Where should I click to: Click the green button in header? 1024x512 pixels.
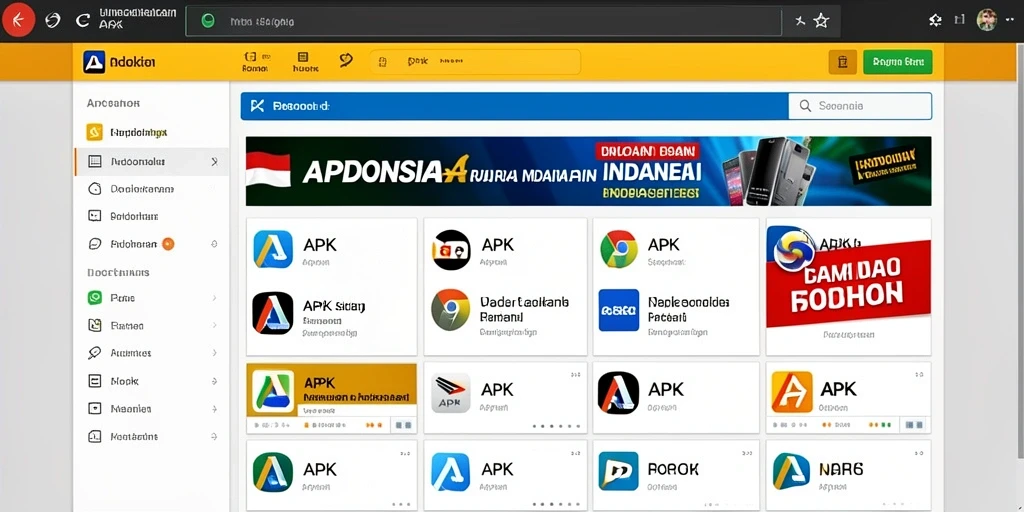[x=897, y=62]
